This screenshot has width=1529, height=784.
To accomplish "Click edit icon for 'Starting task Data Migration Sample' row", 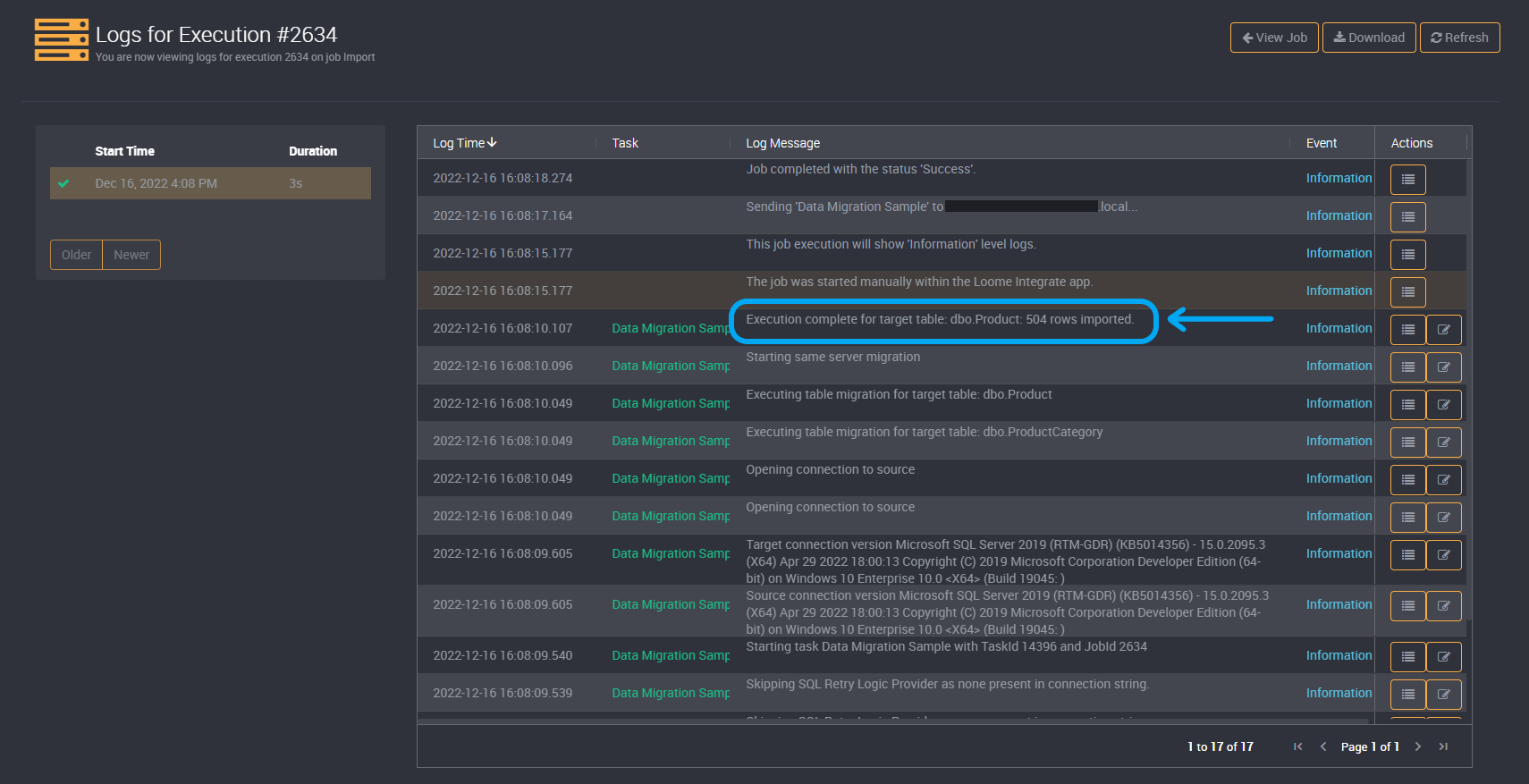I will 1444,657.
